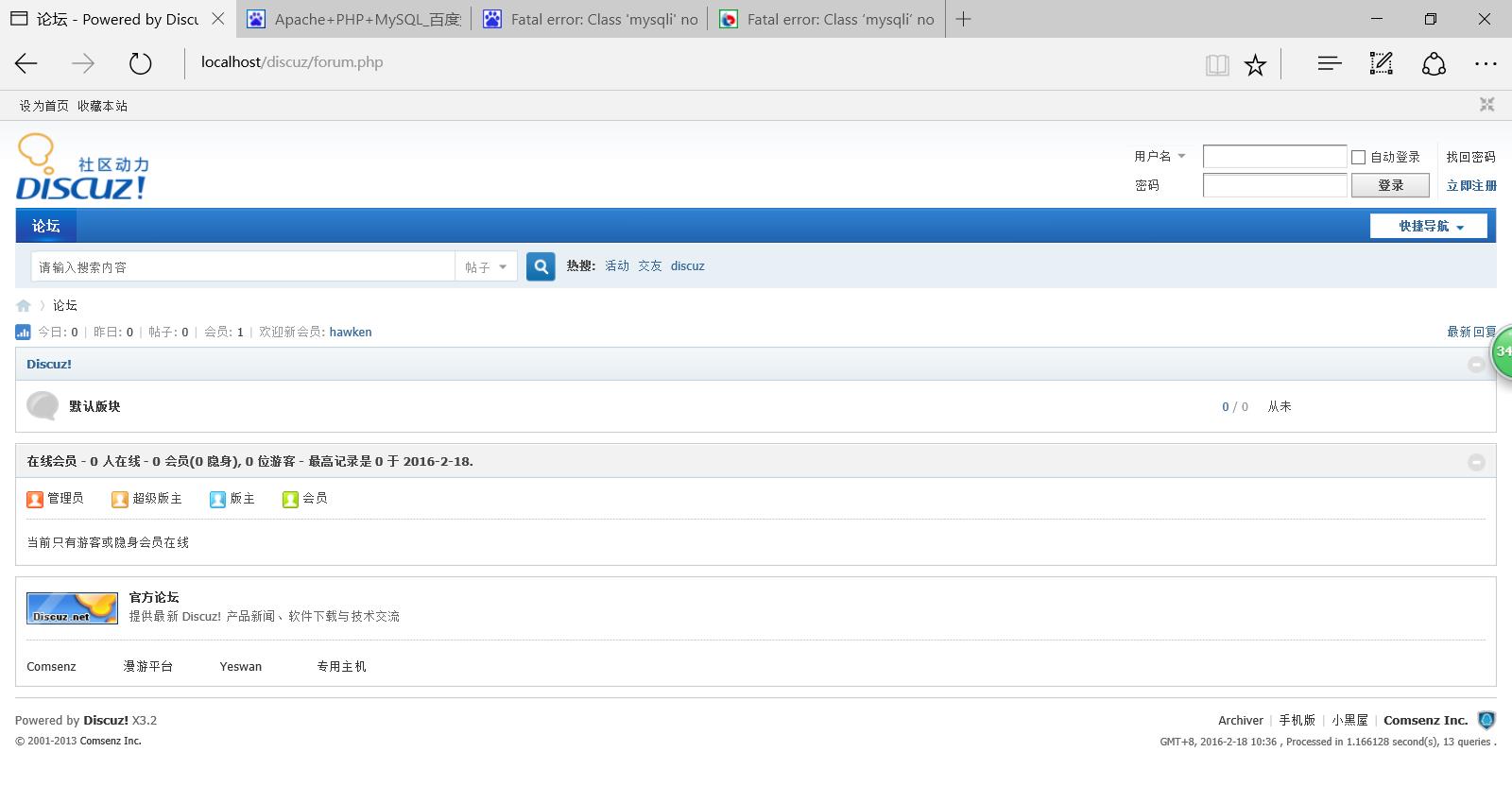Open the 帖子 search type dropdown
The width and height of the screenshot is (1512, 803).
486,267
